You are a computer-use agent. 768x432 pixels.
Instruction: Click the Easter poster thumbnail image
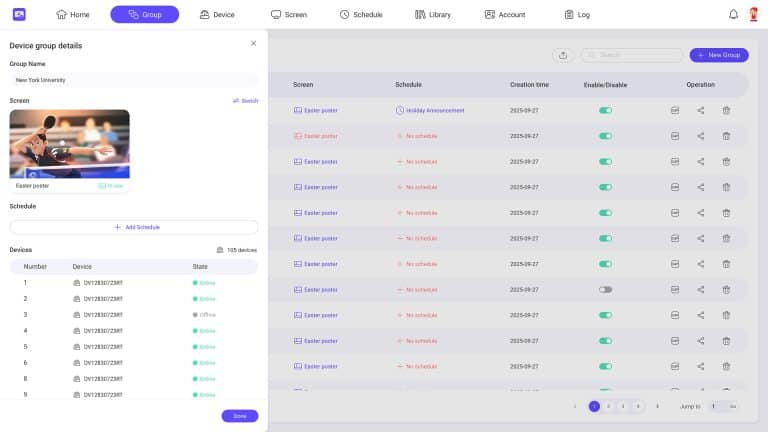click(69, 143)
